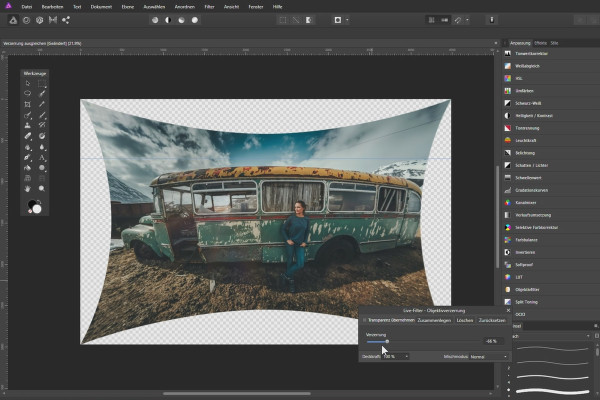Select the Freehand lasso selection tool
Screen dimensions: 600x400
[x=28, y=93]
